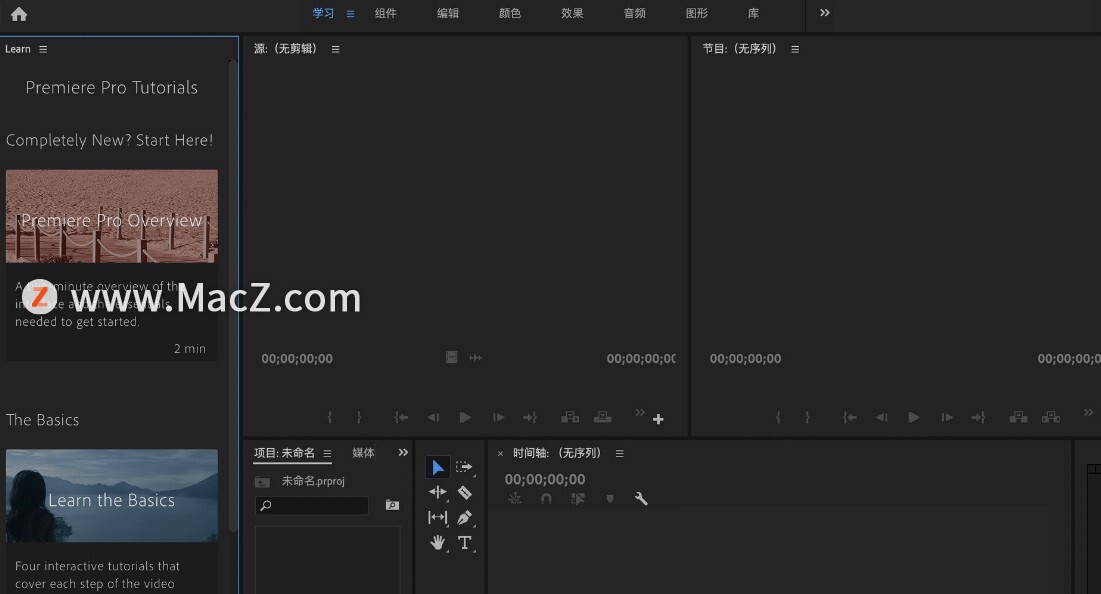
Task: Go to Out point in Source monitor
Action: click(x=530, y=417)
